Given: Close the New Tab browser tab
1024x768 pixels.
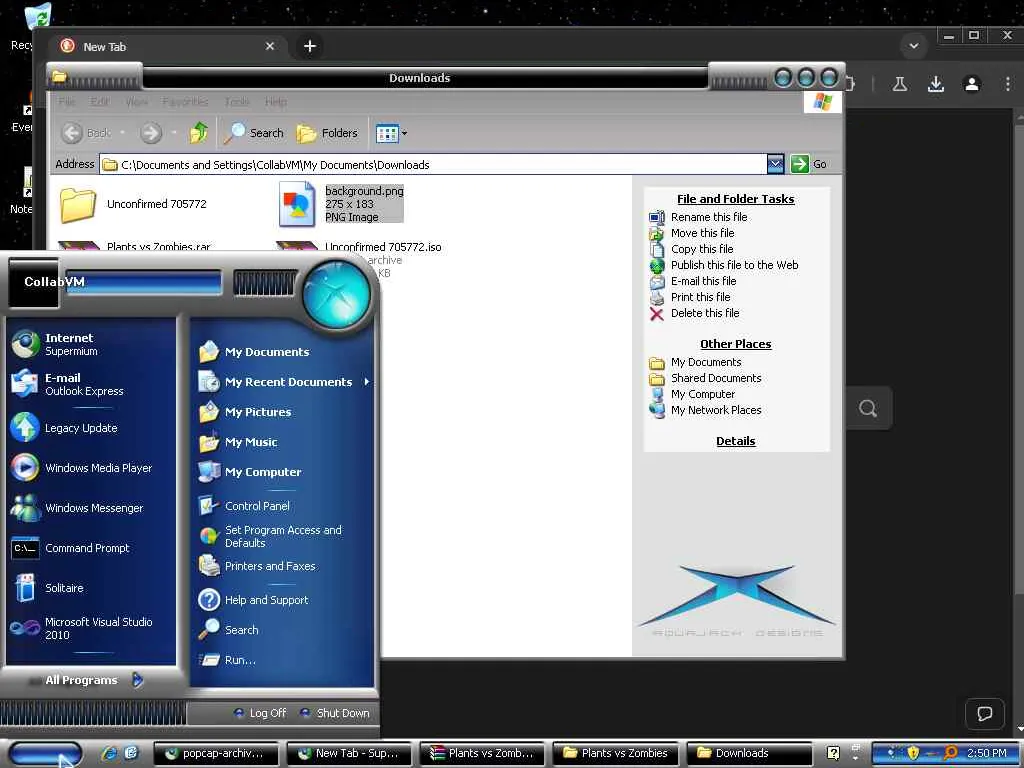Looking at the screenshot, I should click(x=270, y=46).
